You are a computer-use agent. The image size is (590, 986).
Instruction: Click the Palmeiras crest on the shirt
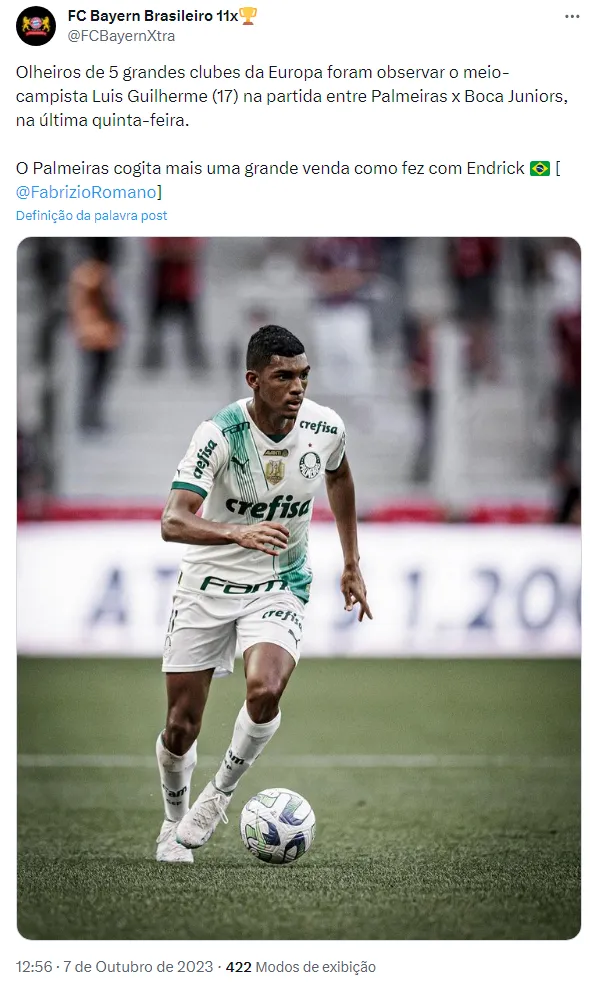309,465
